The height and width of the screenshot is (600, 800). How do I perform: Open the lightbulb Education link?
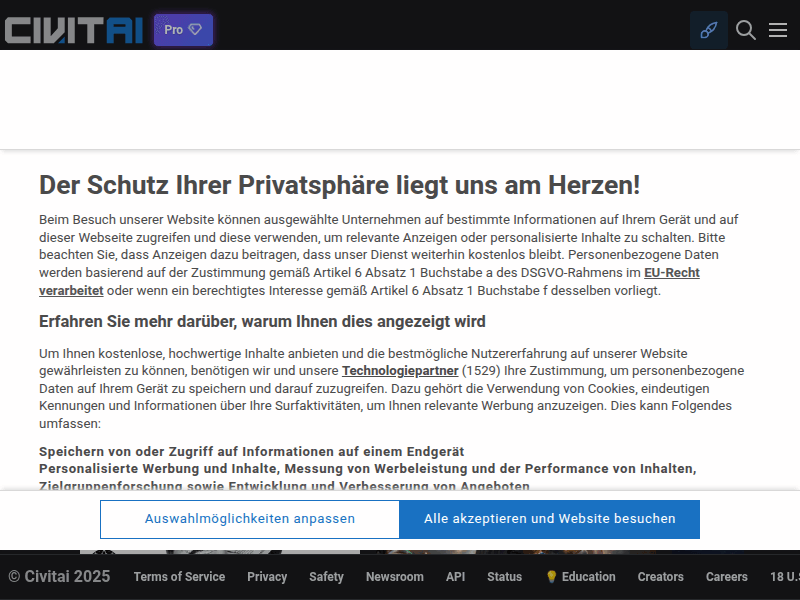(x=580, y=576)
